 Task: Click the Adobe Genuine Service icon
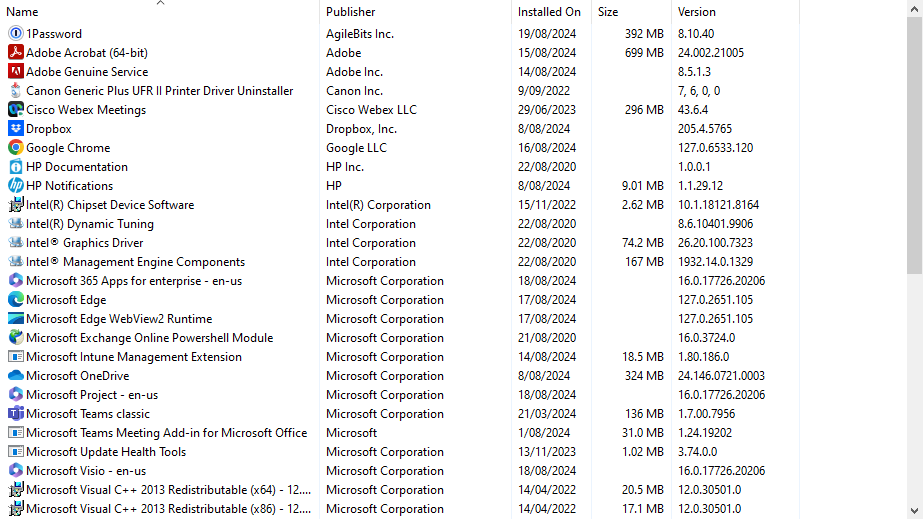click(15, 71)
